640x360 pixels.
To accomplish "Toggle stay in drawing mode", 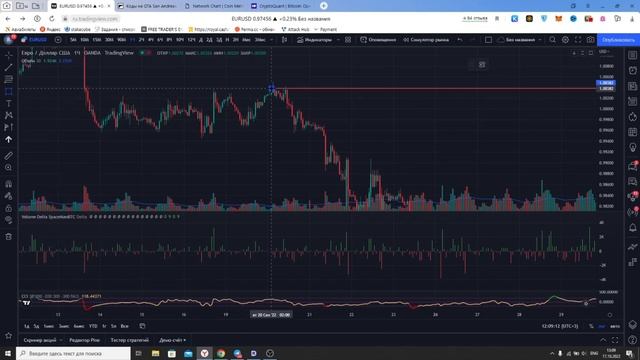I will [x=9, y=196].
